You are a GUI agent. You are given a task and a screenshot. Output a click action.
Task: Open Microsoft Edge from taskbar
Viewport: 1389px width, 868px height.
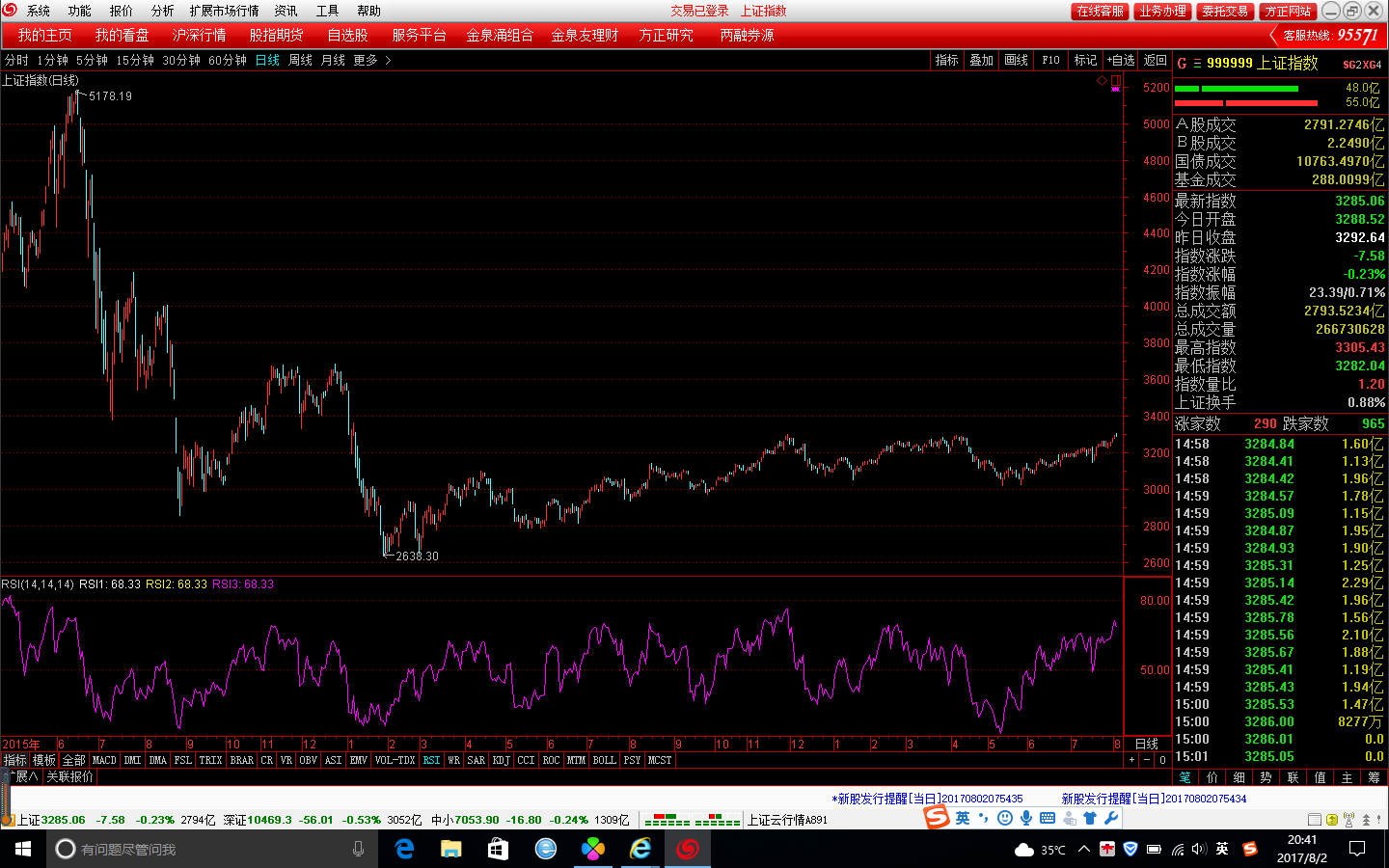point(404,849)
